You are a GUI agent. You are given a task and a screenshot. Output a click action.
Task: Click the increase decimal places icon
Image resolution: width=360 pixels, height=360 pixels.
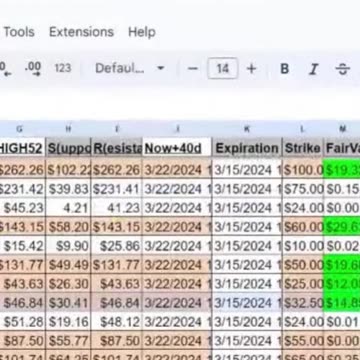(33, 69)
